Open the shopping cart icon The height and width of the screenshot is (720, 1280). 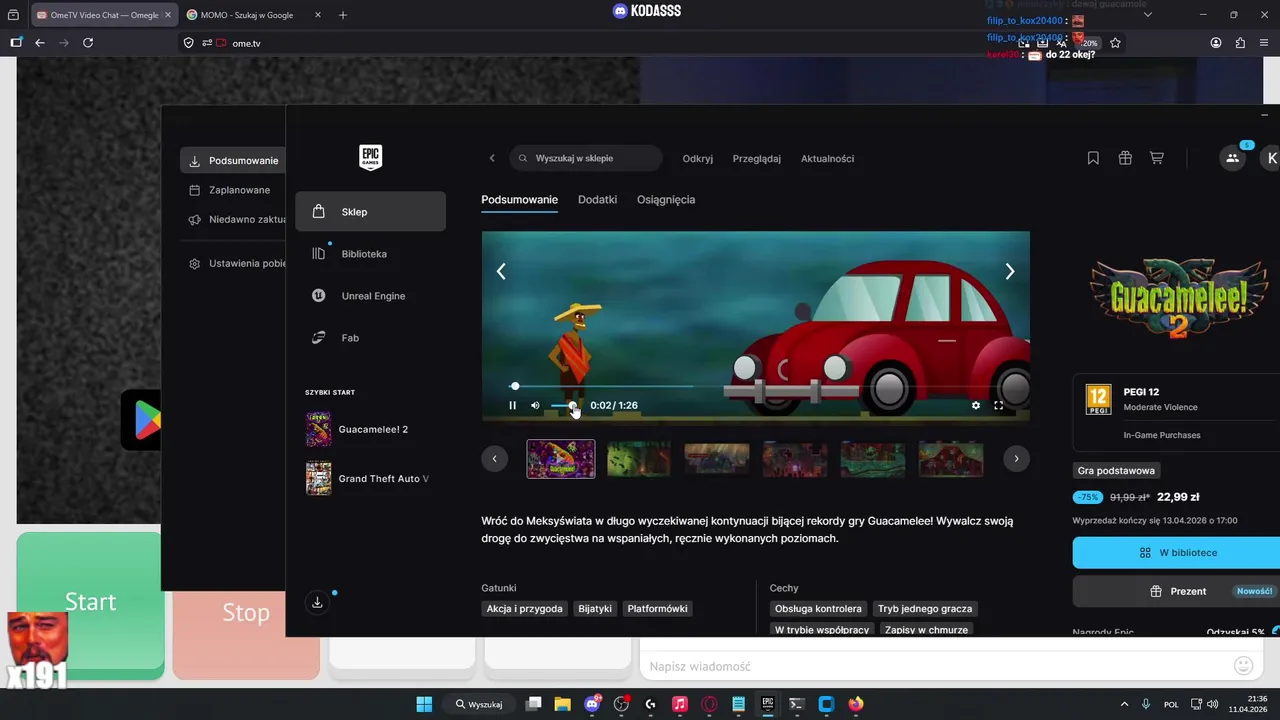[1157, 158]
